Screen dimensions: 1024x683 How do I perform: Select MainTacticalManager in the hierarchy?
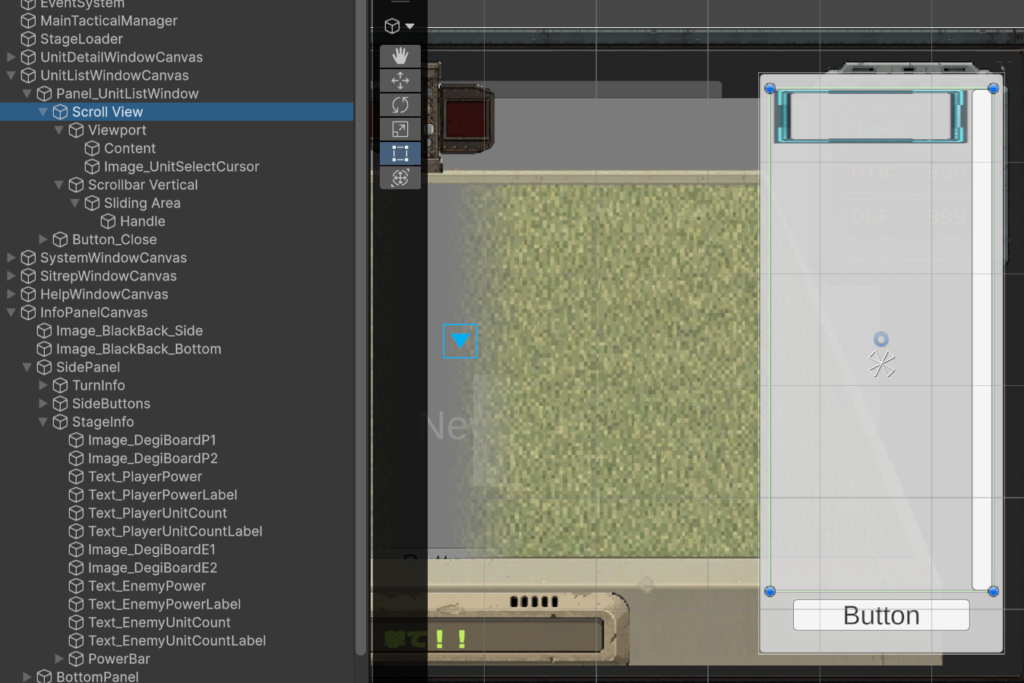[108, 21]
